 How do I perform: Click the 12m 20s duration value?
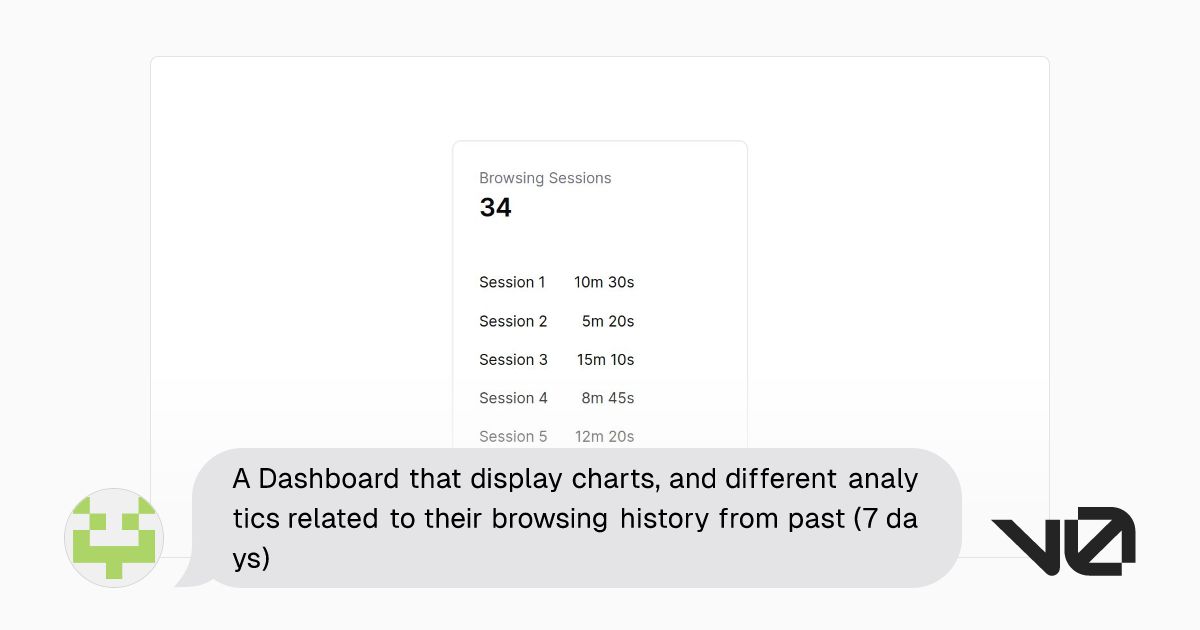tap(604, 436)
